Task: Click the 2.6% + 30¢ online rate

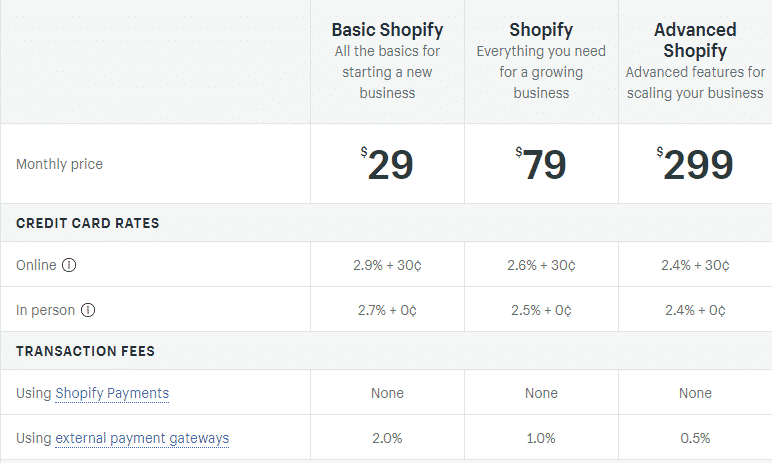Action: [541, 266]
